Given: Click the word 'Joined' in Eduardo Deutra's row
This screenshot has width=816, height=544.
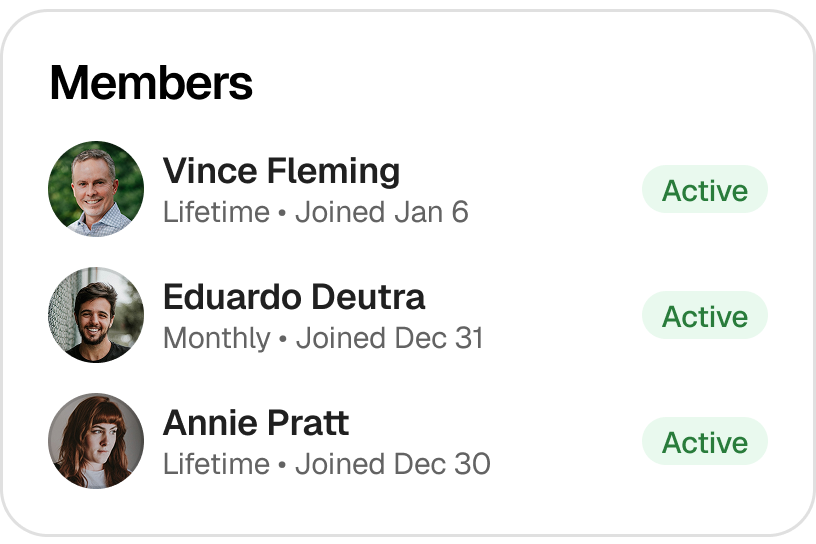Looking at the screenshot, I should tap(341, 338).
